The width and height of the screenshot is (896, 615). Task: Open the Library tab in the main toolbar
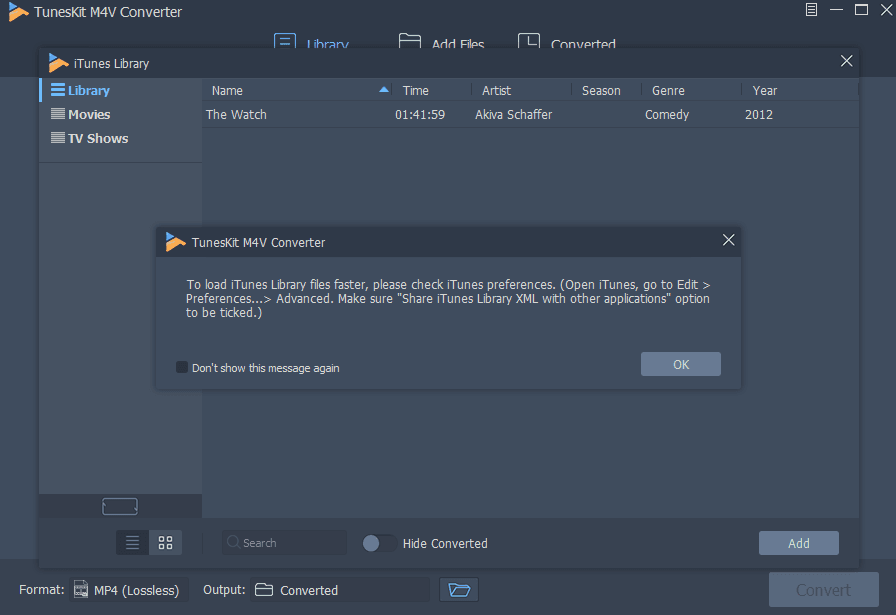(311, 42)
